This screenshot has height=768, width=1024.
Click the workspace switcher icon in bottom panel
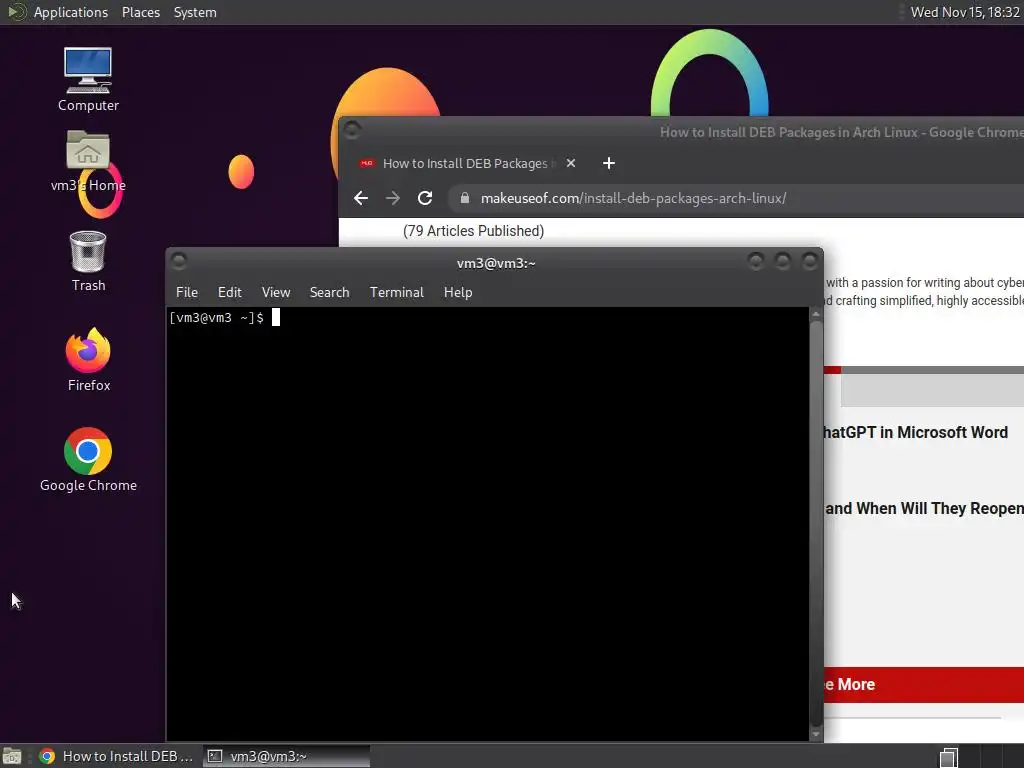(948, 757)
